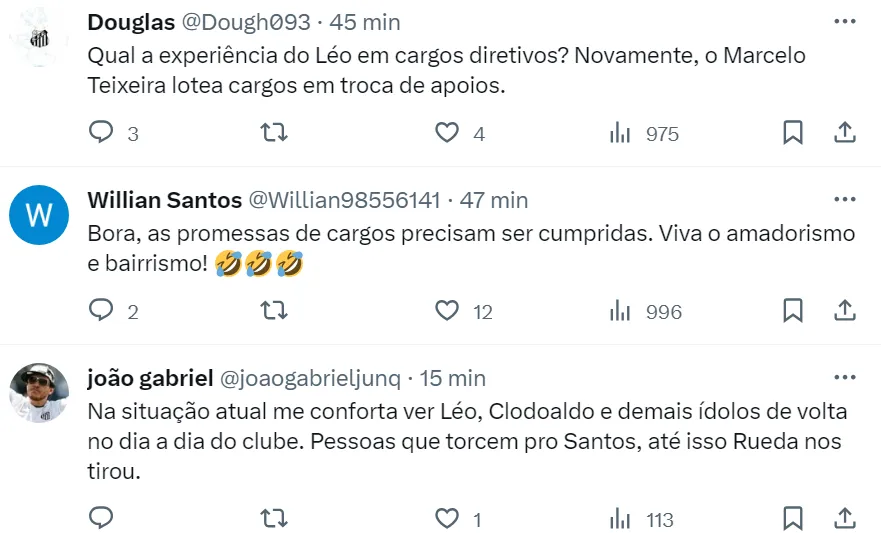Reply to Willian Santos's tweet
Viewport: 881px width, 533px height.
coord(102,311)
